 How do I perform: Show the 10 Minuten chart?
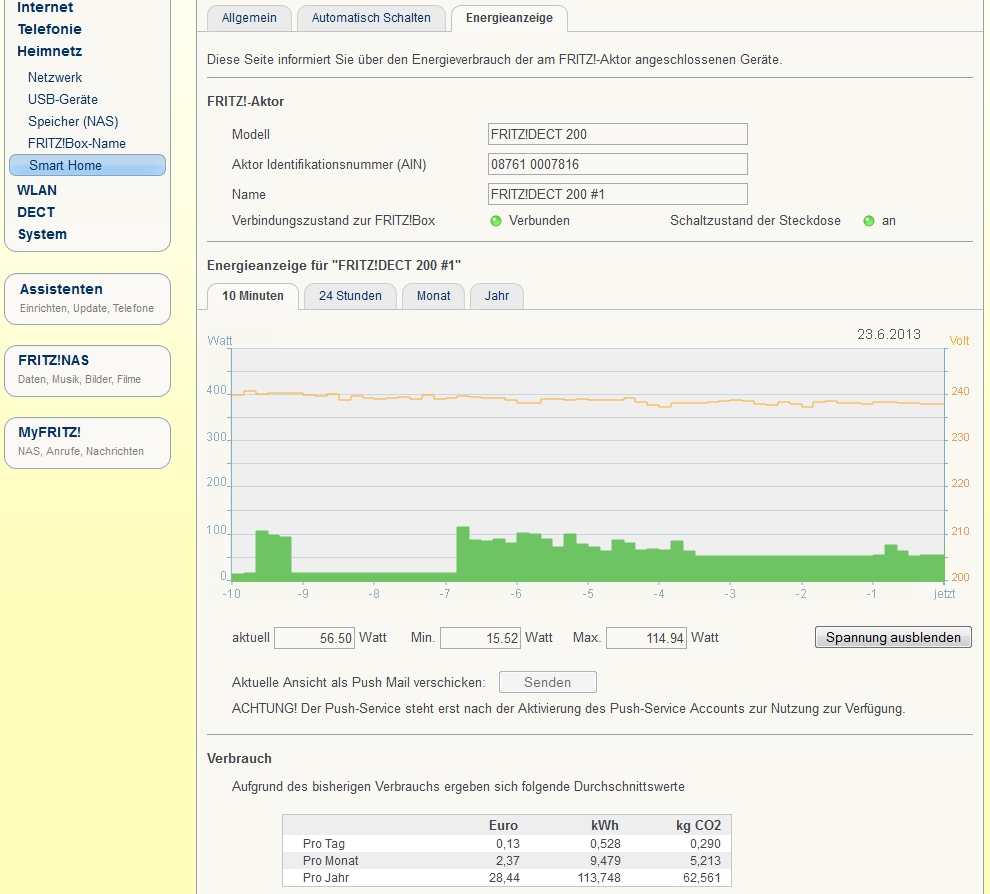click(x=253, y=295)
